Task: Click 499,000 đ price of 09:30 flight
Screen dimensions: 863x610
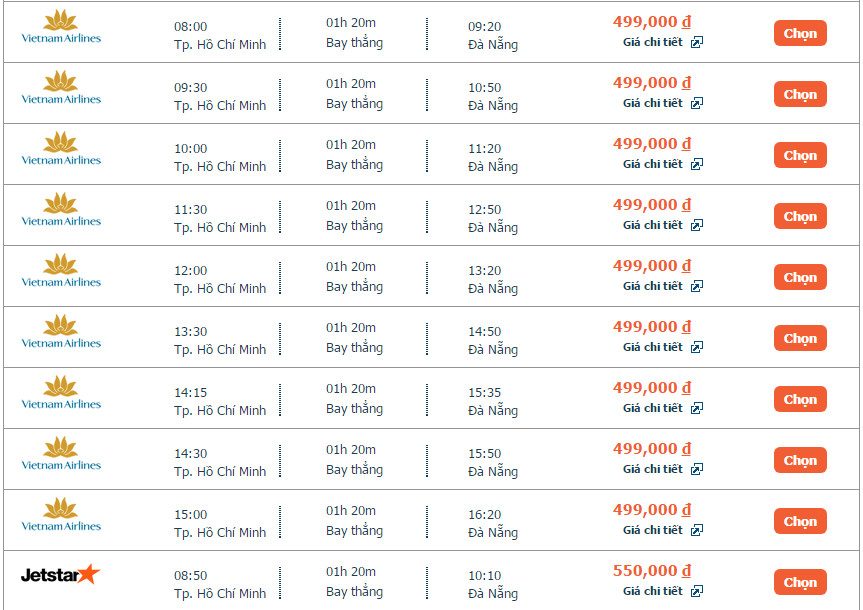Action: point(651,83)
